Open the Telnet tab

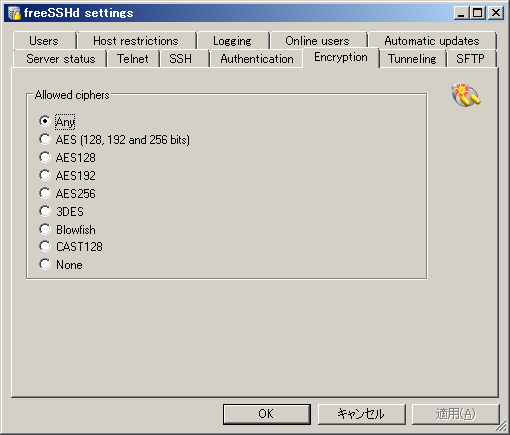tap(133, 59)
